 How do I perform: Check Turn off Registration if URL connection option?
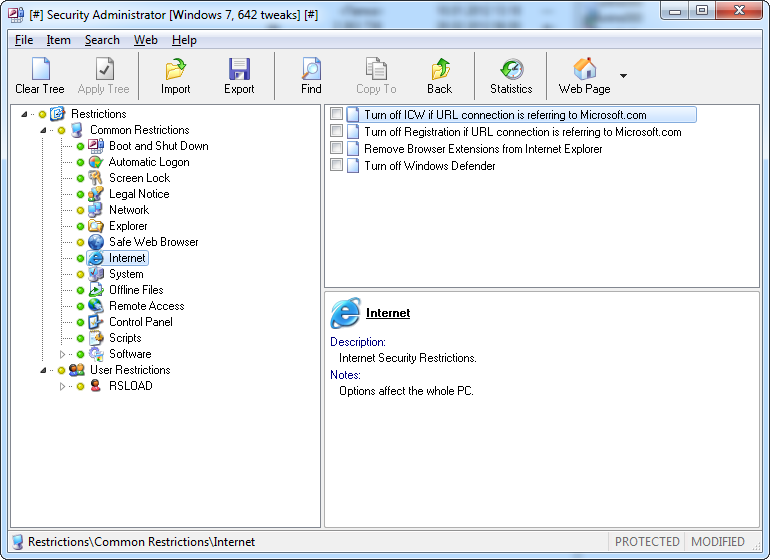point(336,131)
